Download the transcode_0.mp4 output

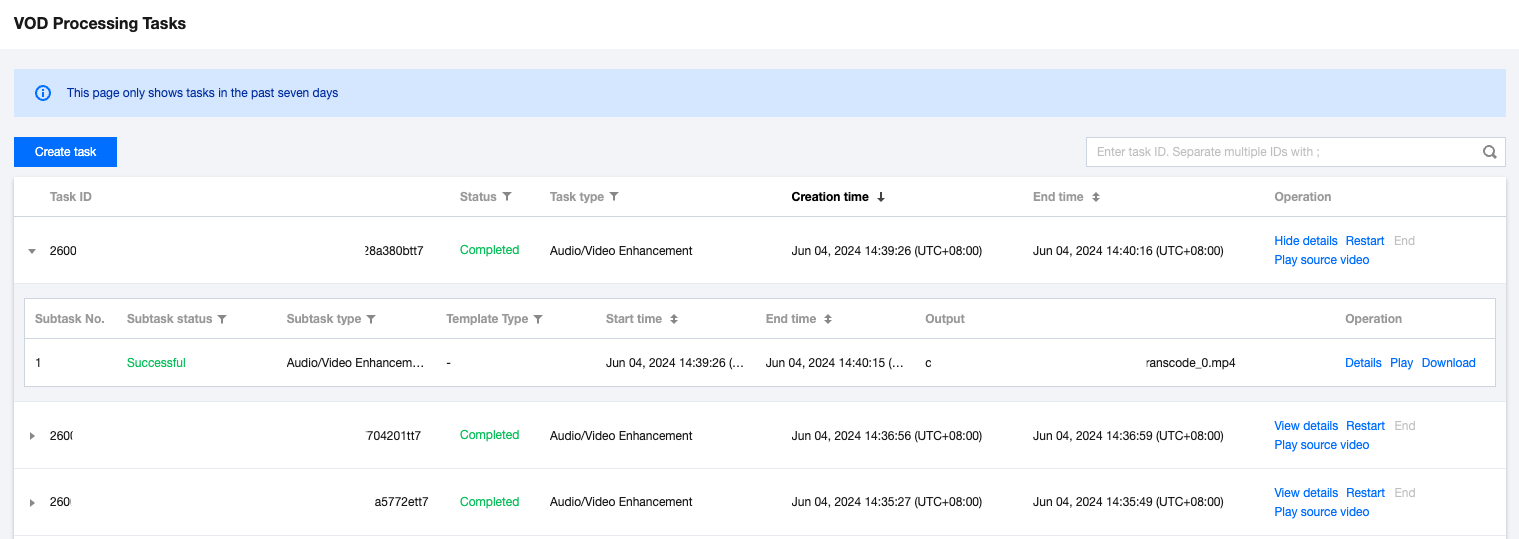click(x=1448, y=363)
